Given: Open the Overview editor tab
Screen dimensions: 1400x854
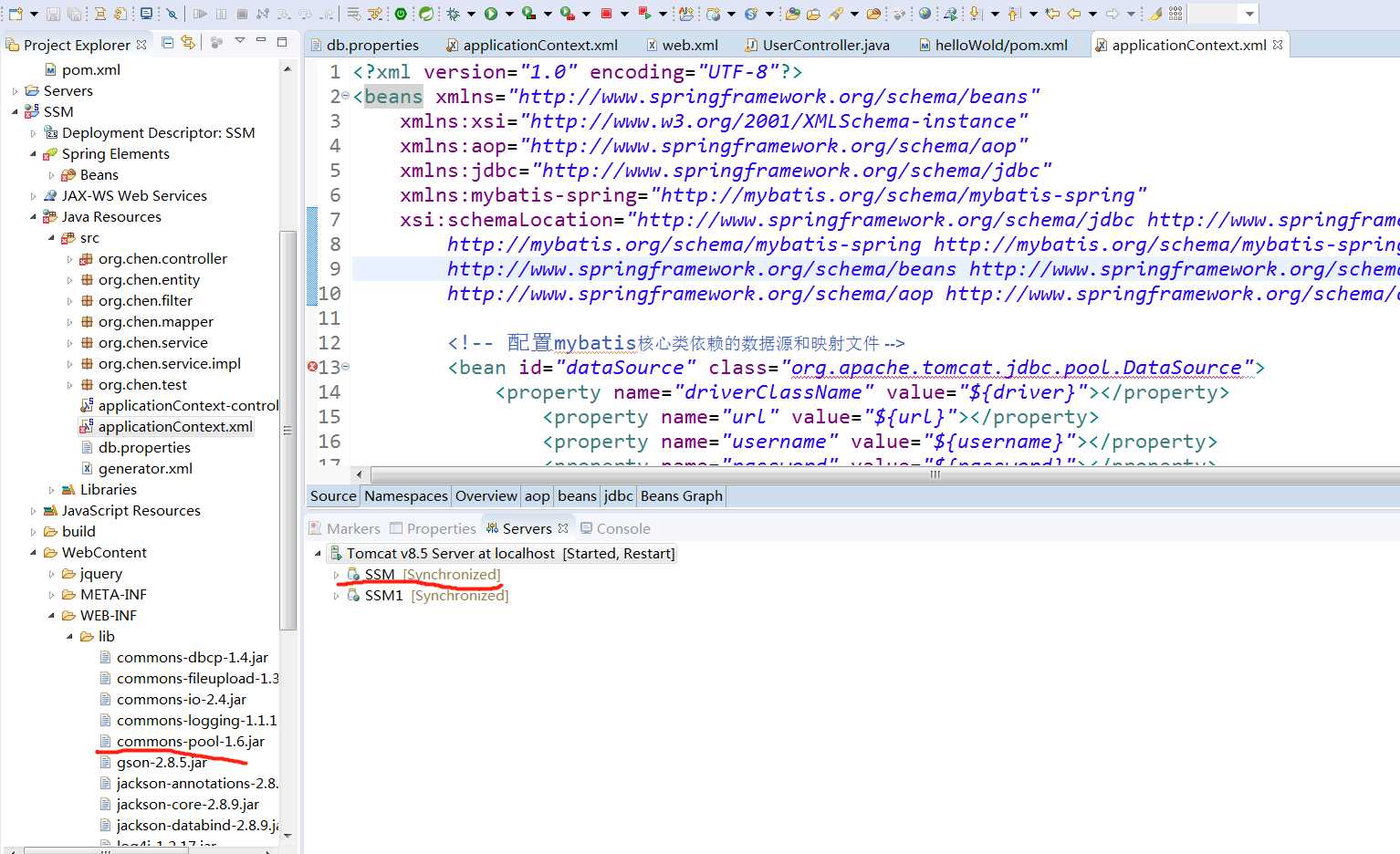Looking at the screenshot, I should 486,496.
